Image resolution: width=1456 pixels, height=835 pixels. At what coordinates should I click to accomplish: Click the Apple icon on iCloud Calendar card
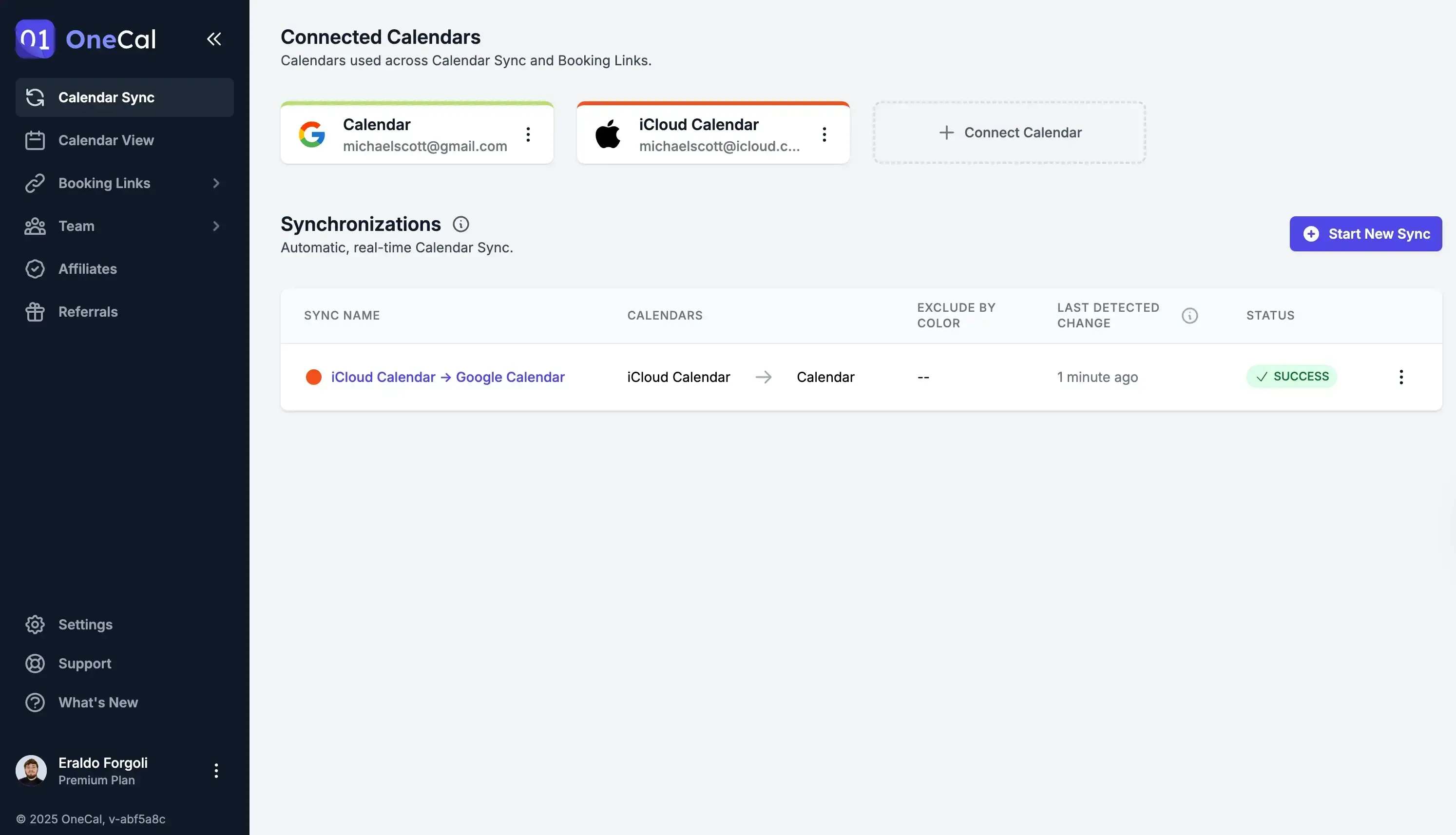(609, 133)
